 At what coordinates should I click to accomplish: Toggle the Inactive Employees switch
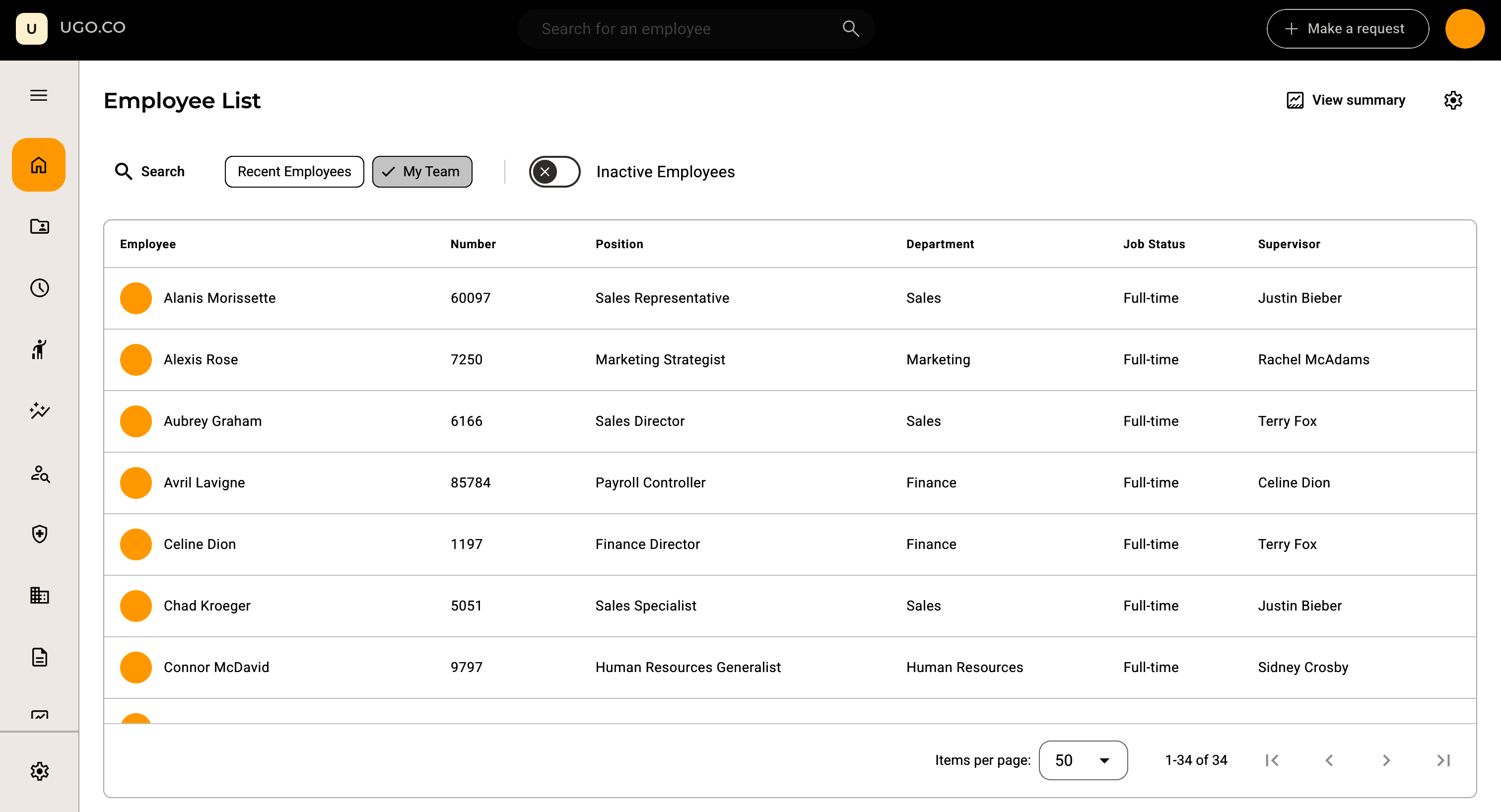[x=554, y=172]
